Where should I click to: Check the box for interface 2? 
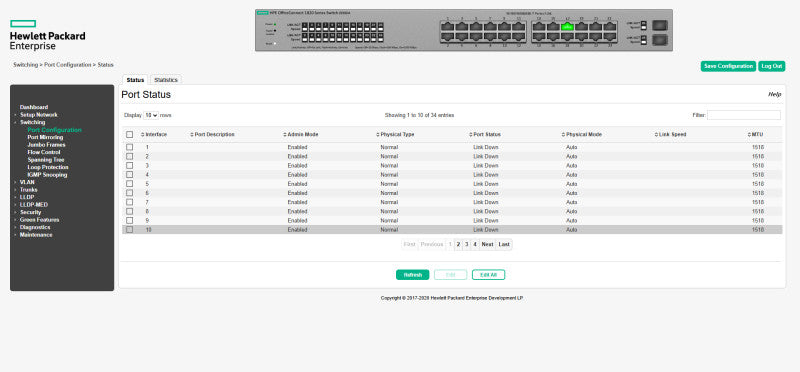pyautogui.click(x=130, y=156)
